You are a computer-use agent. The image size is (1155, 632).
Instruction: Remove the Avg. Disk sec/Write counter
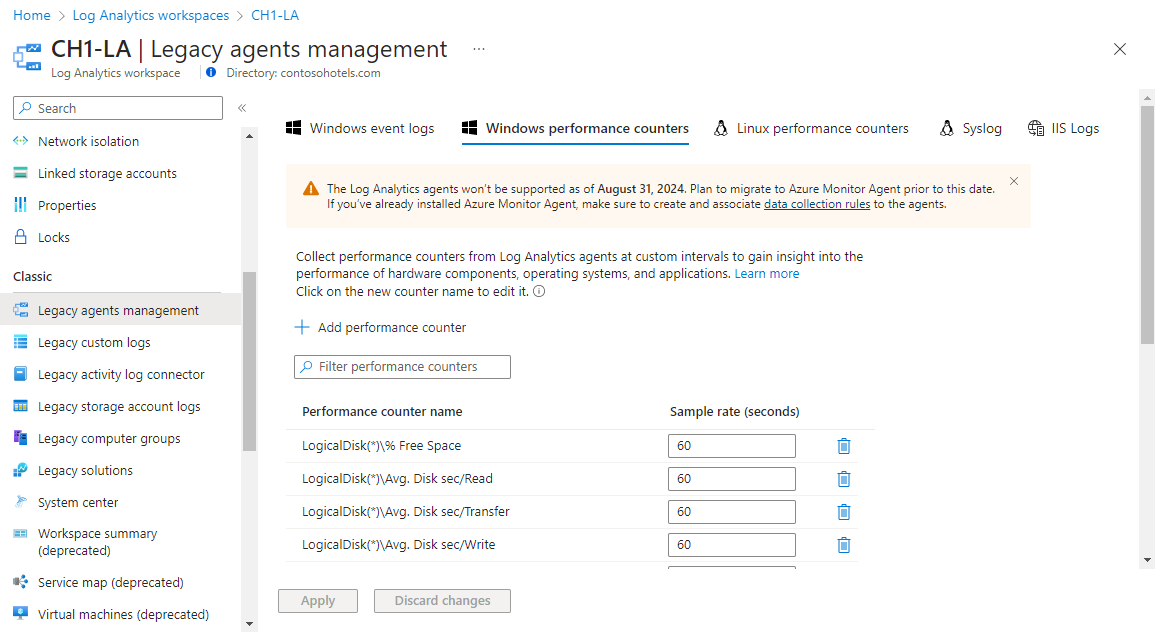(x=844, y=545)
